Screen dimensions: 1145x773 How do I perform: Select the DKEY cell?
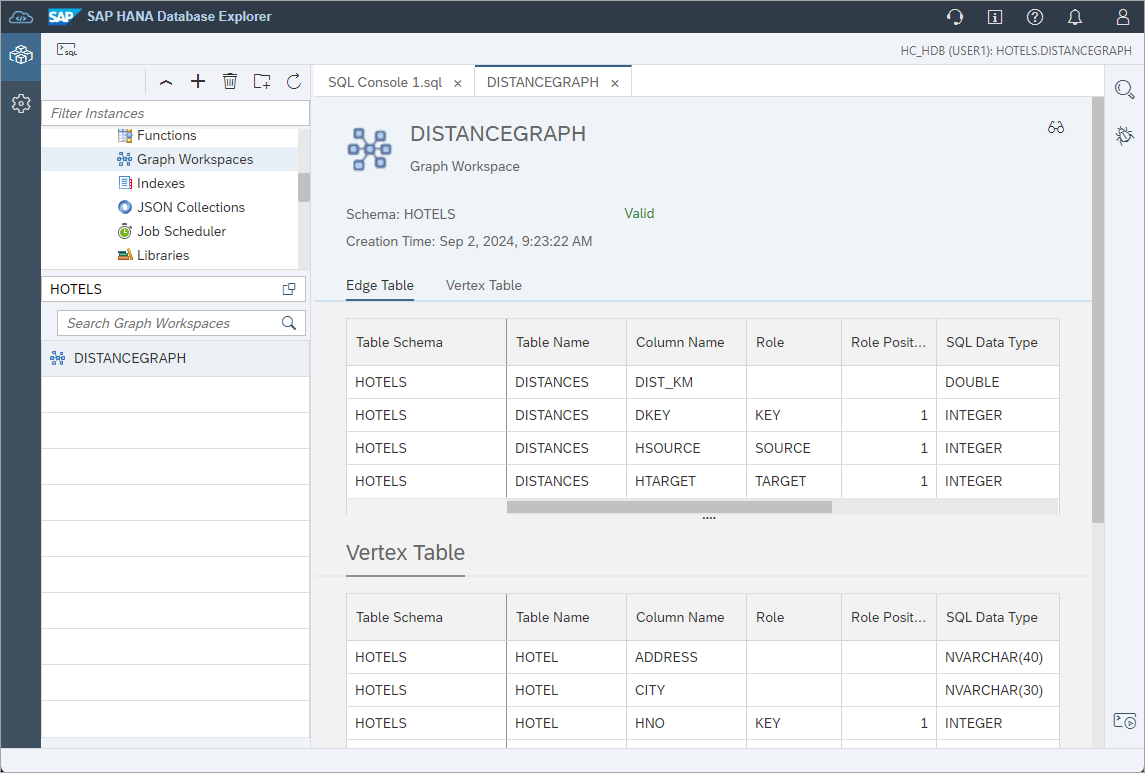coord(686,415)
